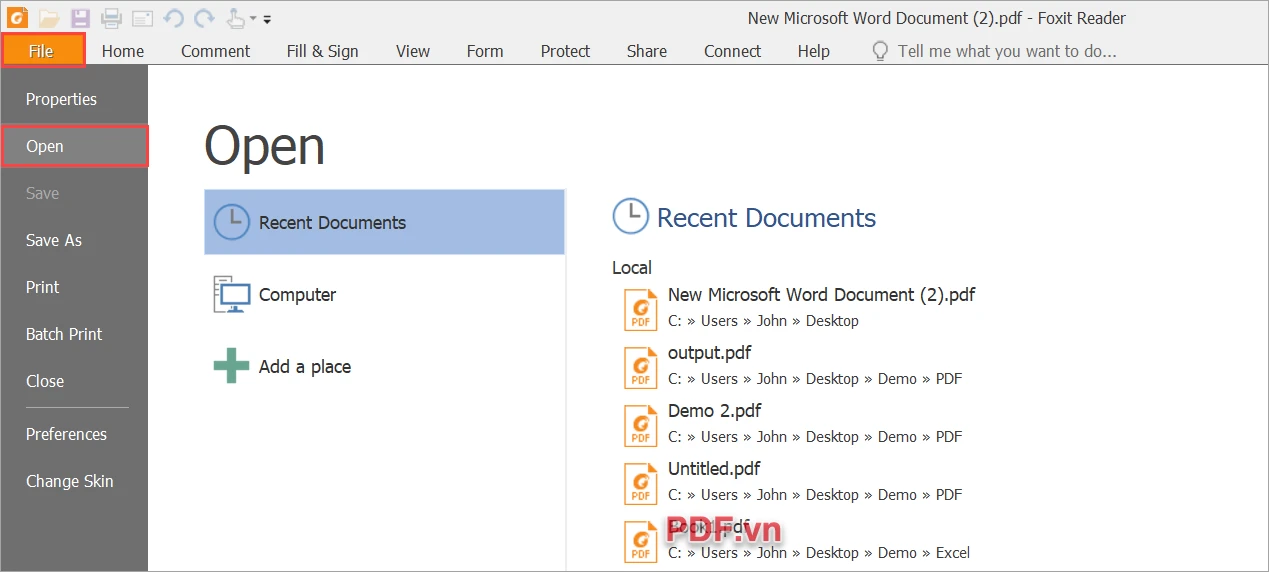
Task: Click the open folder icon in quick access toolbar
Action: (49, 18)
